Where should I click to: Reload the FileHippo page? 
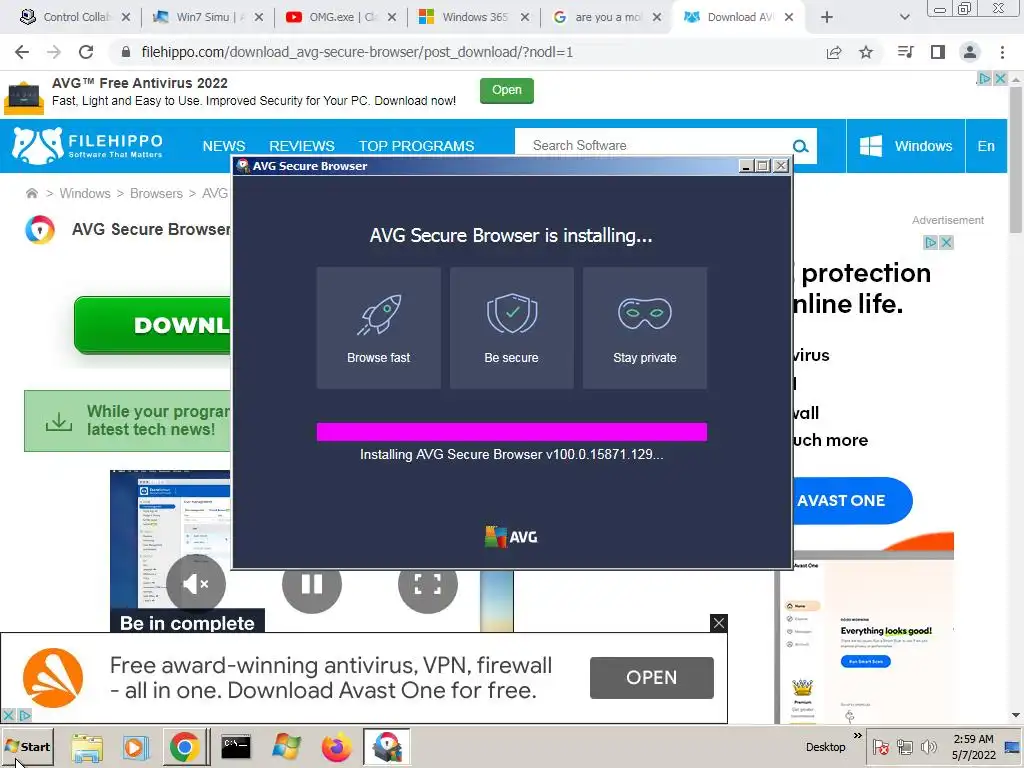pyautogui.click(x=86, y=52)
